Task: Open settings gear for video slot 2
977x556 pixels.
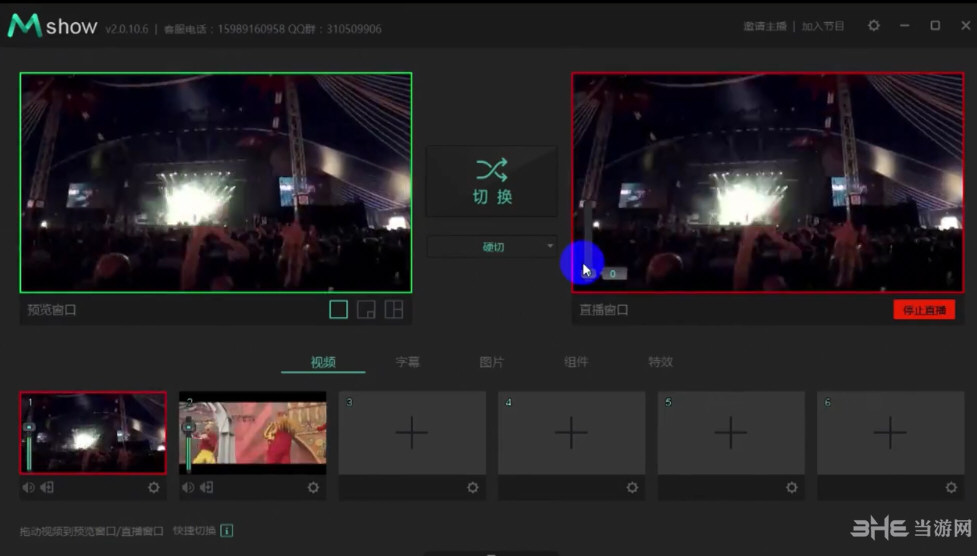Action: coord(313,488)
